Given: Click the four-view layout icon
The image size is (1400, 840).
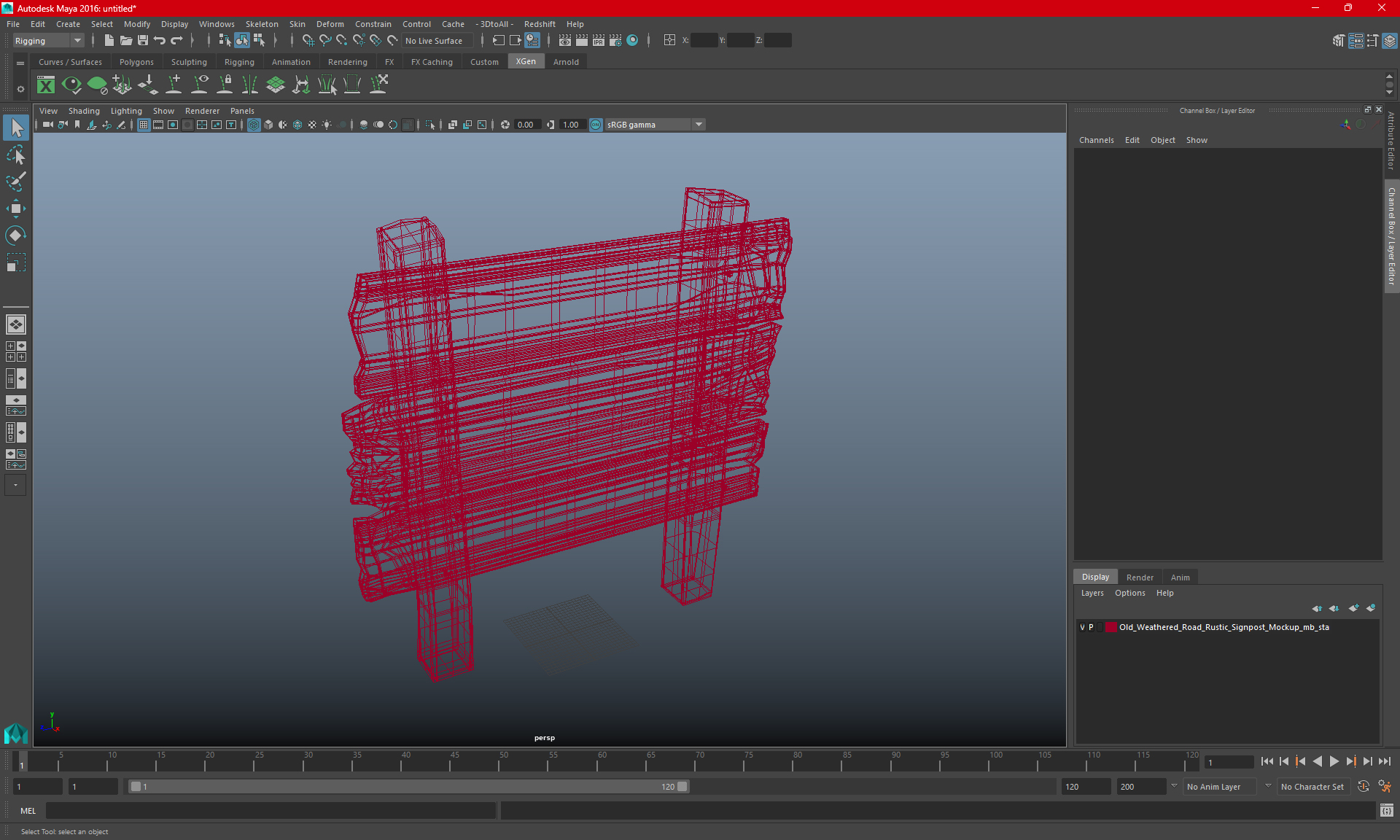Looking at the screenshot, I should (x=16, y=351).
